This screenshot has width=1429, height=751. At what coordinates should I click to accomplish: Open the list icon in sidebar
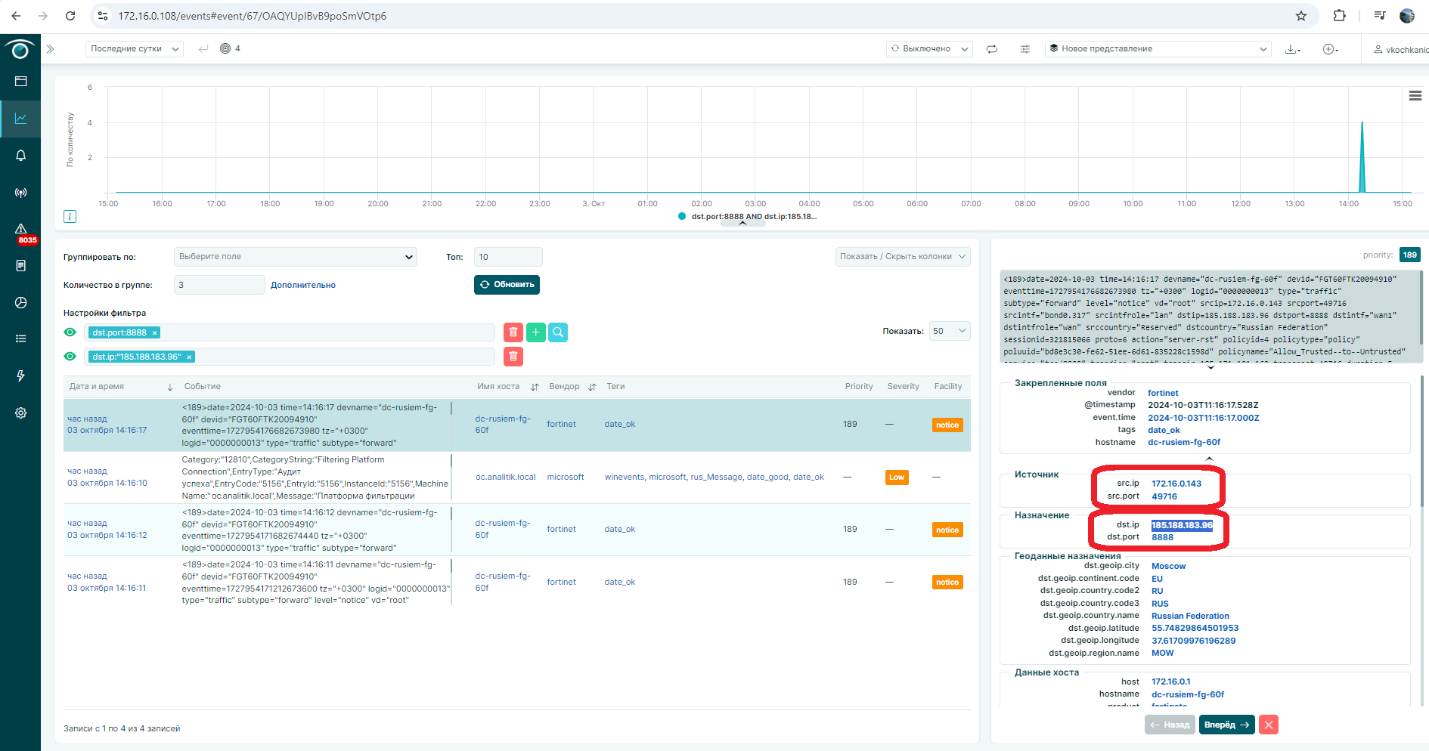pos(20,339)
